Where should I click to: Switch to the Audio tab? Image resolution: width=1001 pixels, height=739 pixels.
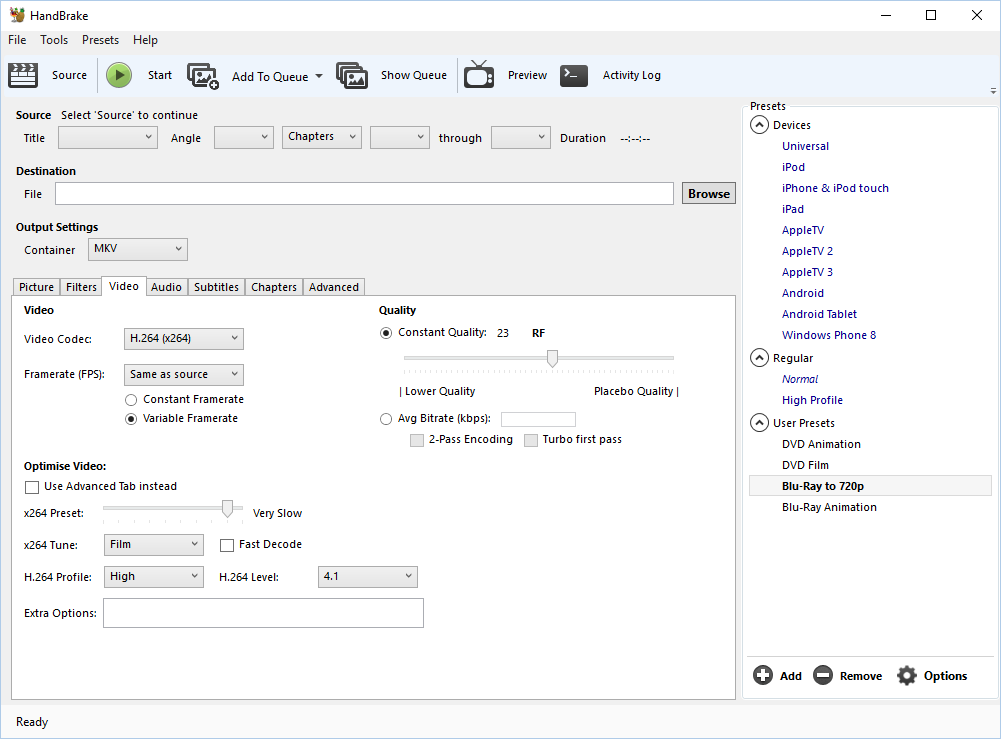point(166,287)
